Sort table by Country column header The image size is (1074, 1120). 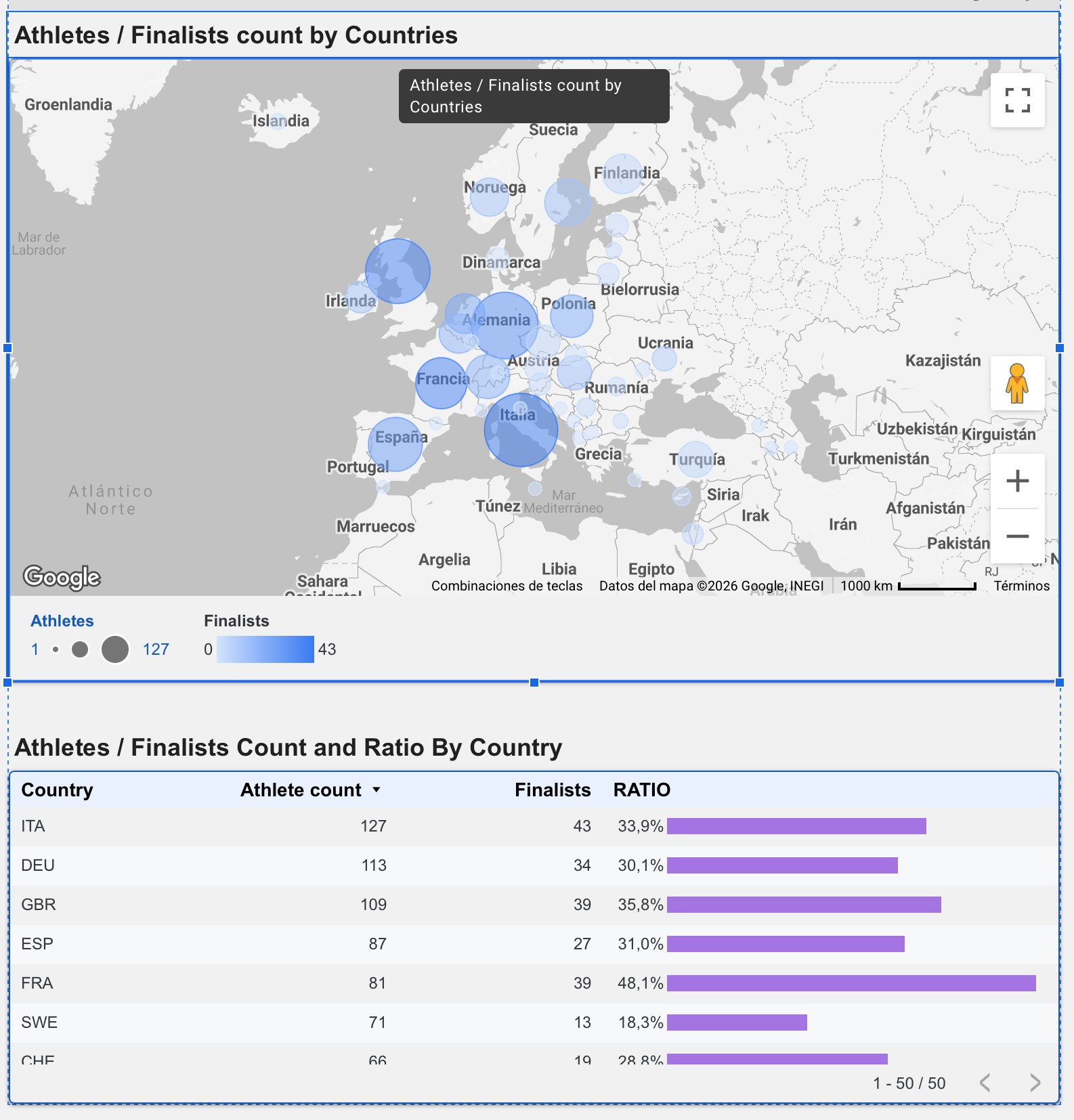pos(57,790)
